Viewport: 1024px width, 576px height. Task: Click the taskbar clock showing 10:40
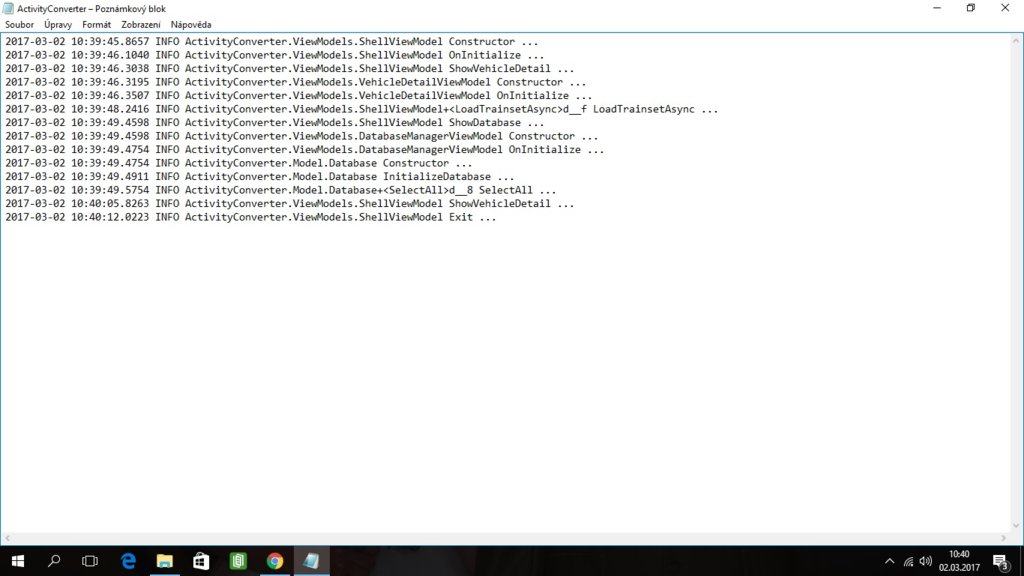click(958, 561)
